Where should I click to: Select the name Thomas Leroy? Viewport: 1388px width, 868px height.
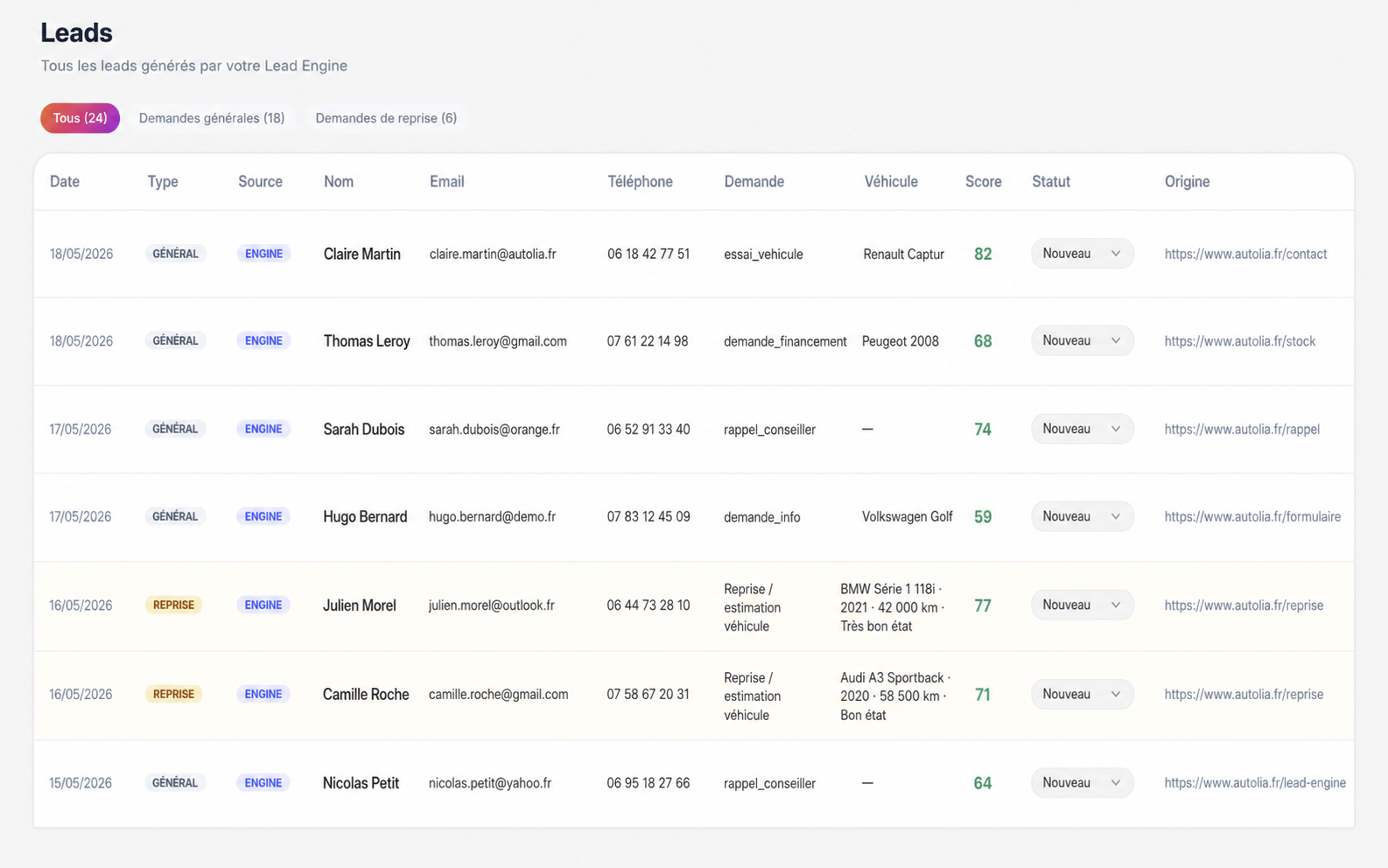(367, 341)
